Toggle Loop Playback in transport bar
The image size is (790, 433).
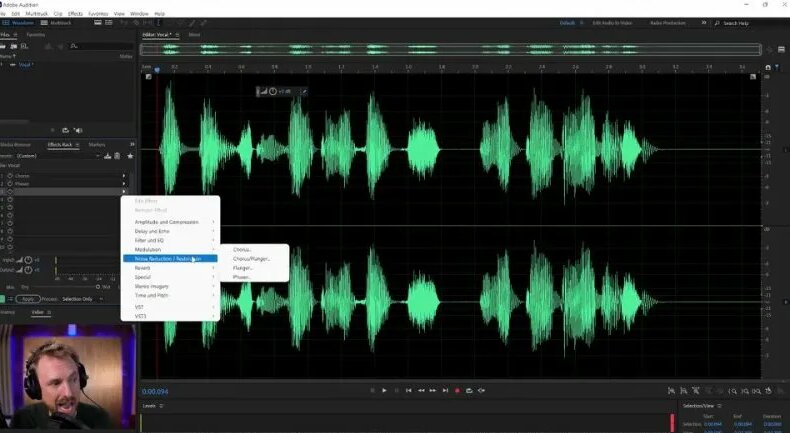pyautogui.click(x=470, y=390)
